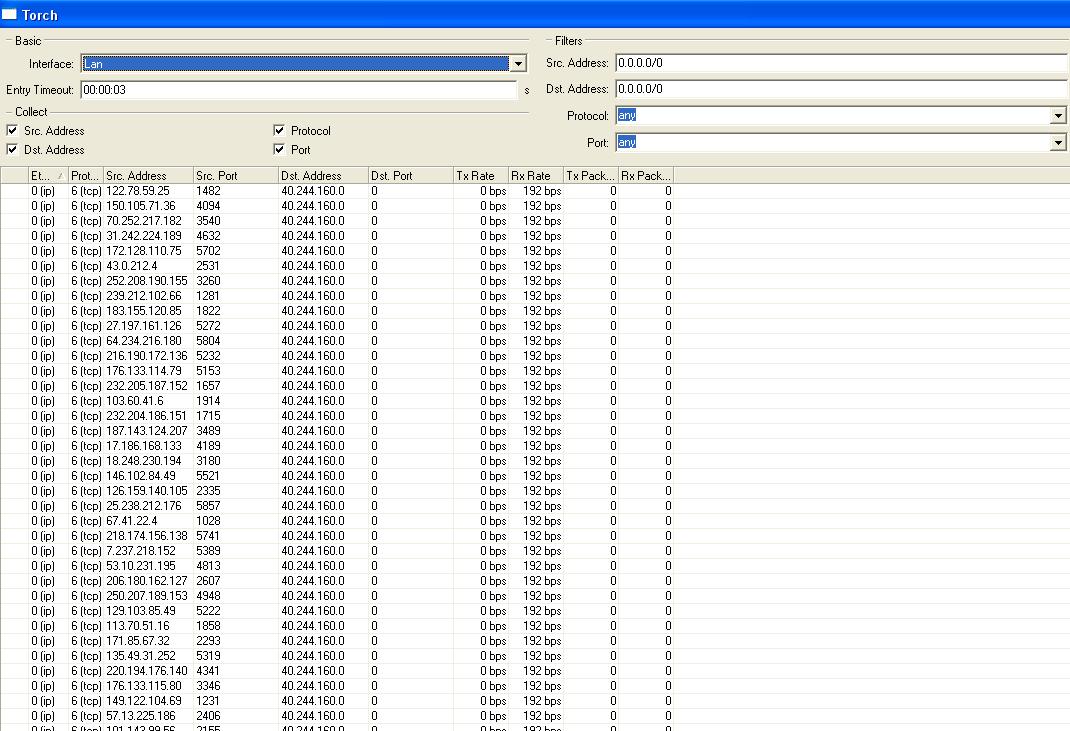Select the row with source 252.208.190.155
This screenshot has height=731, width=1070.
[337, 281]
